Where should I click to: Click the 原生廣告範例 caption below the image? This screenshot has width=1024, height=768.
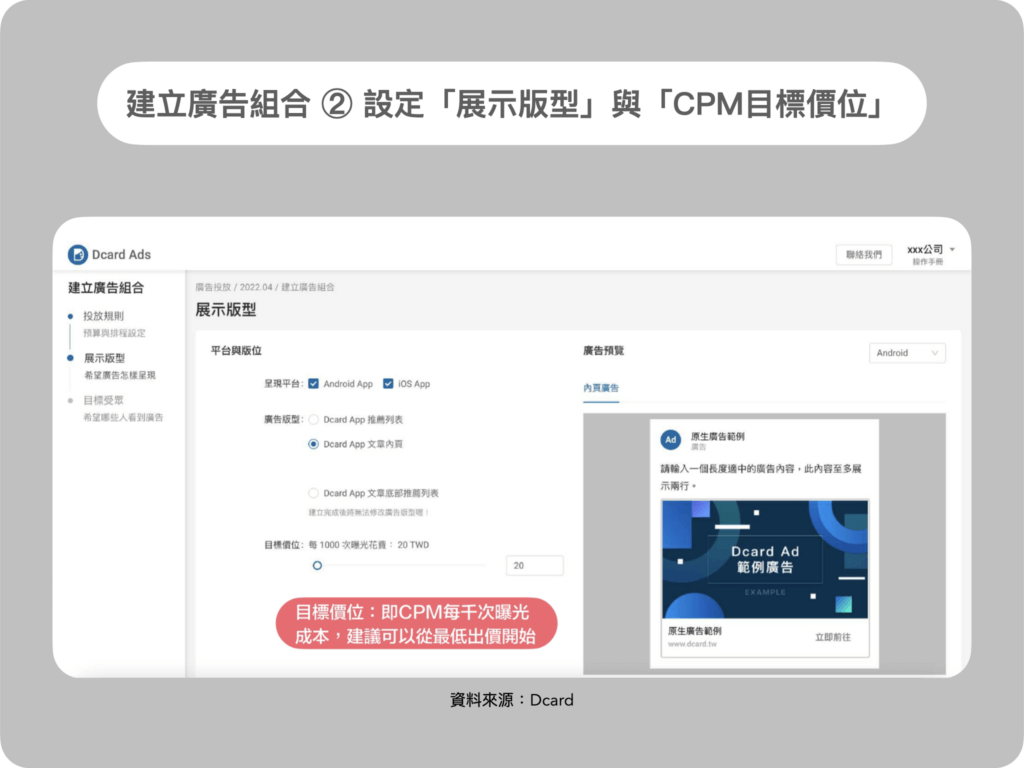[695, 631]
